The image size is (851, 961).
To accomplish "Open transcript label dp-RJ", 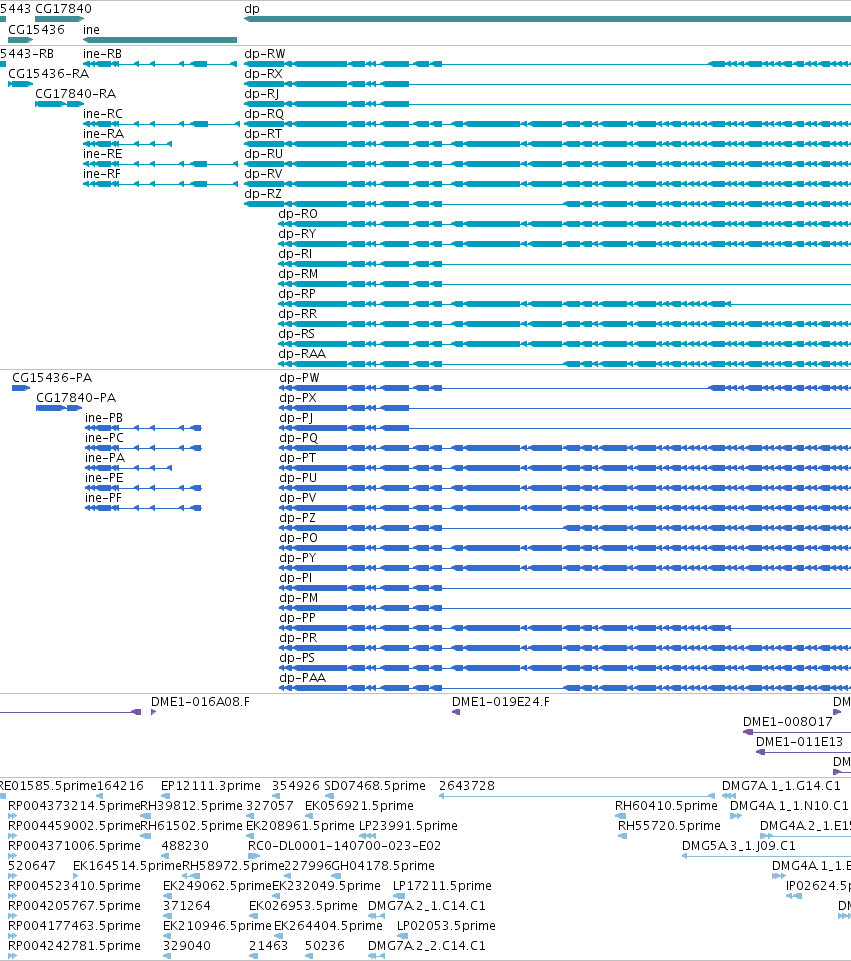I will (x=262, y=94).
